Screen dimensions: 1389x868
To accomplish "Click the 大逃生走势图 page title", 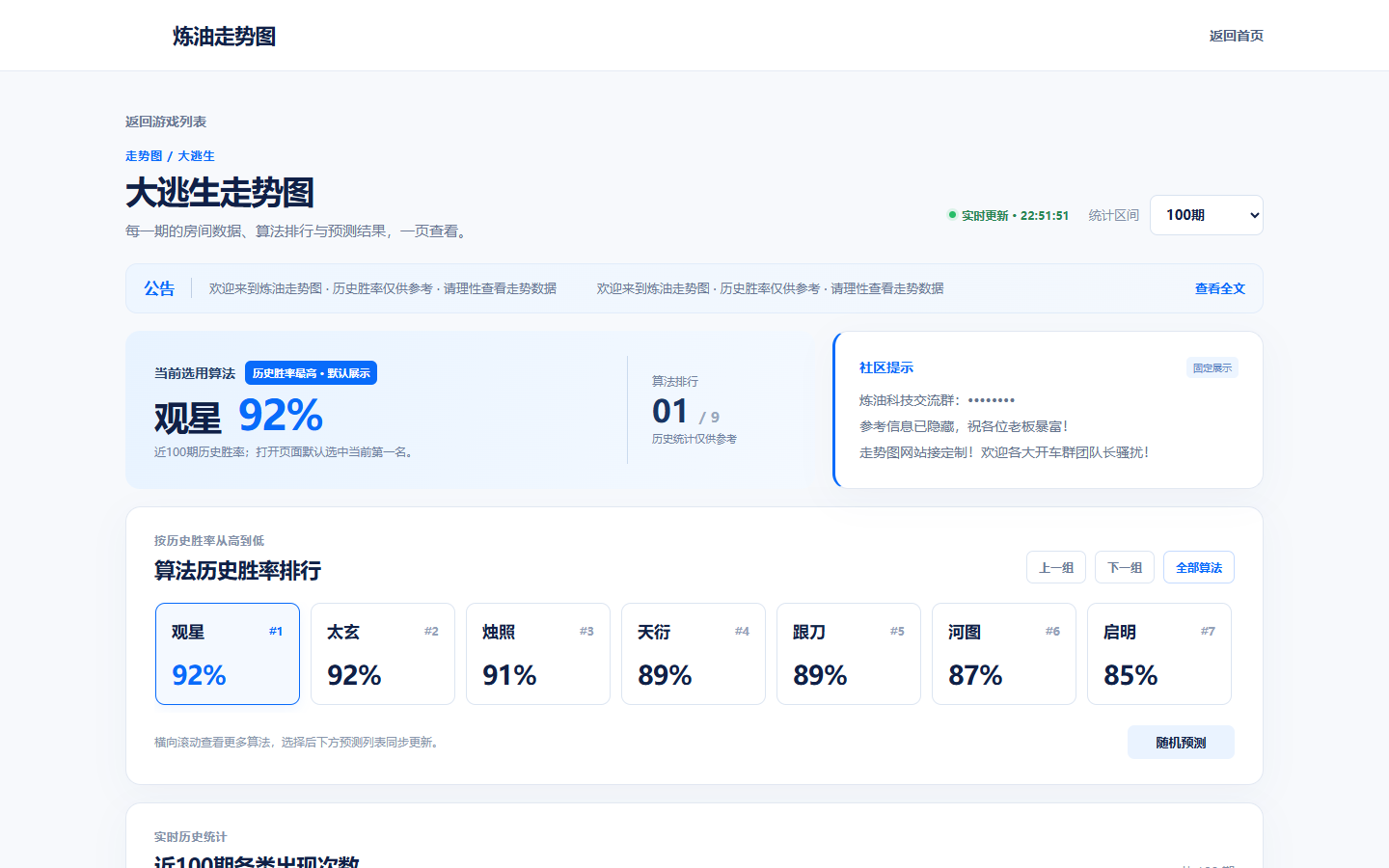I will 220,193.
